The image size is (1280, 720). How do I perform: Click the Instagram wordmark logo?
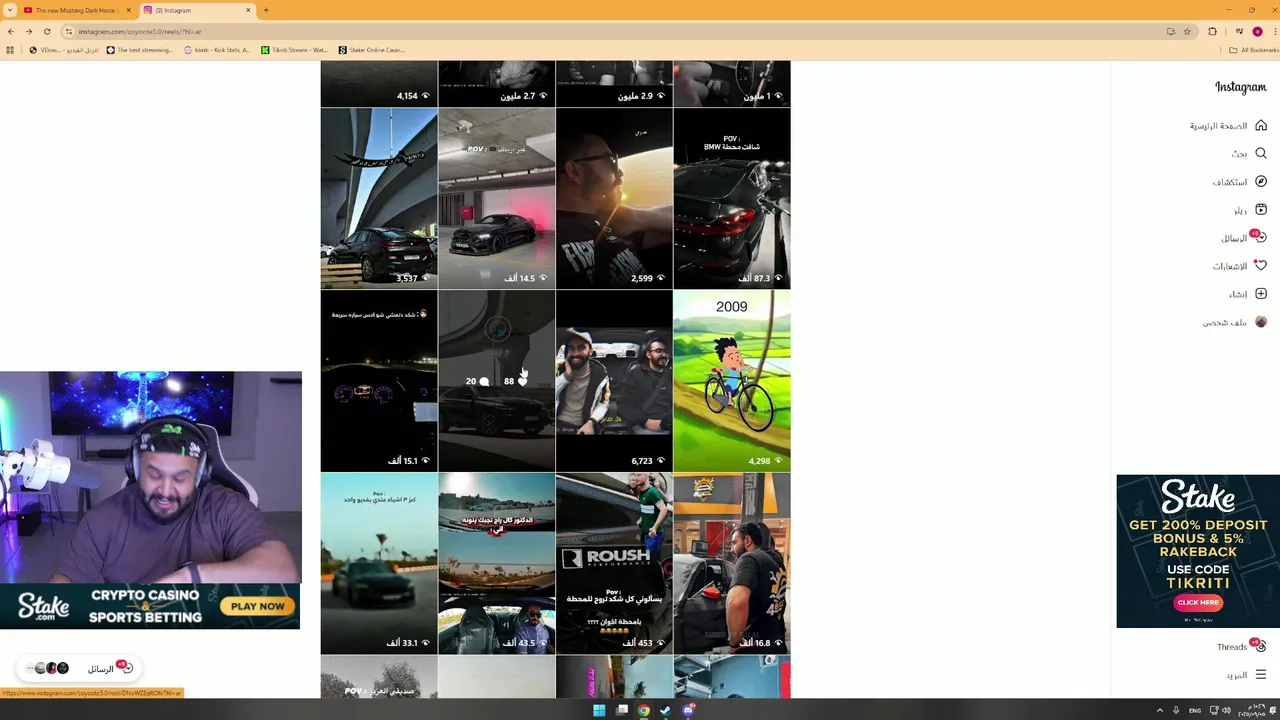click(x=1240, y=87)
